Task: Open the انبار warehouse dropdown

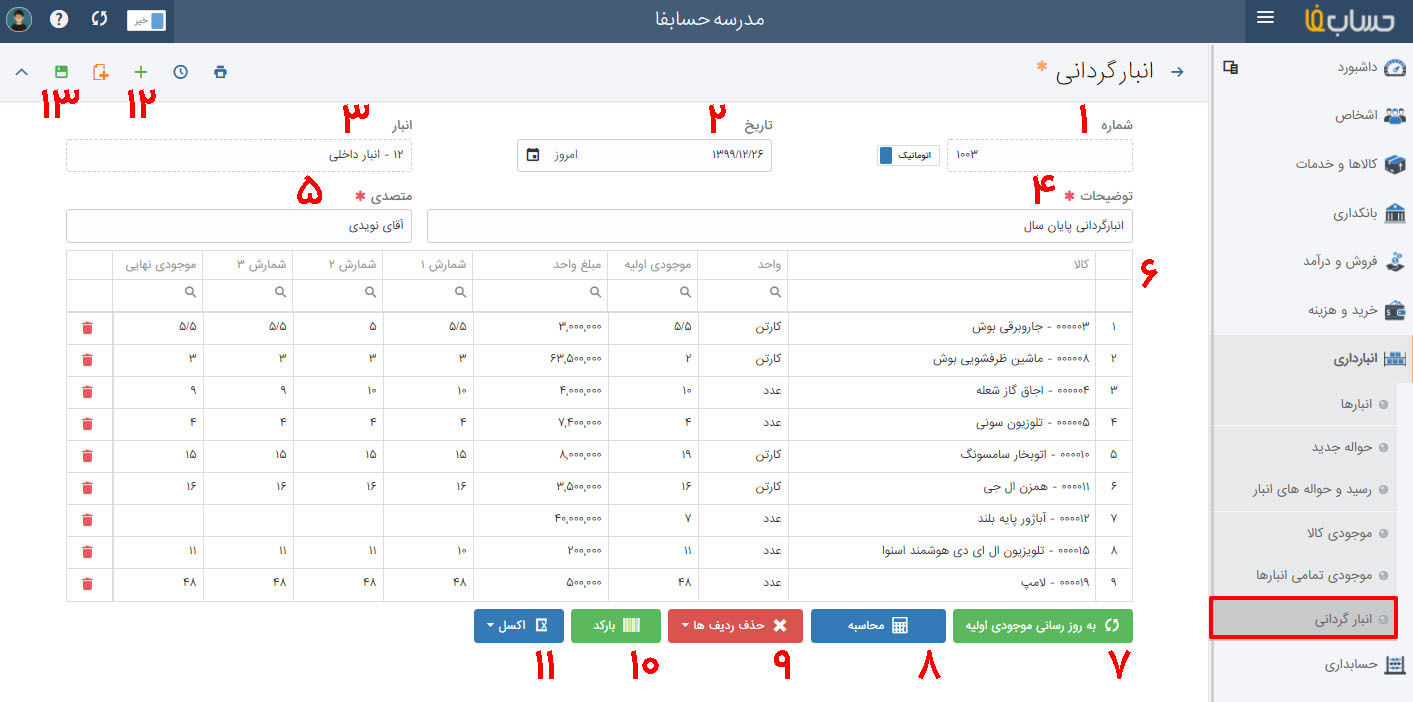Action: pos(239,155)
